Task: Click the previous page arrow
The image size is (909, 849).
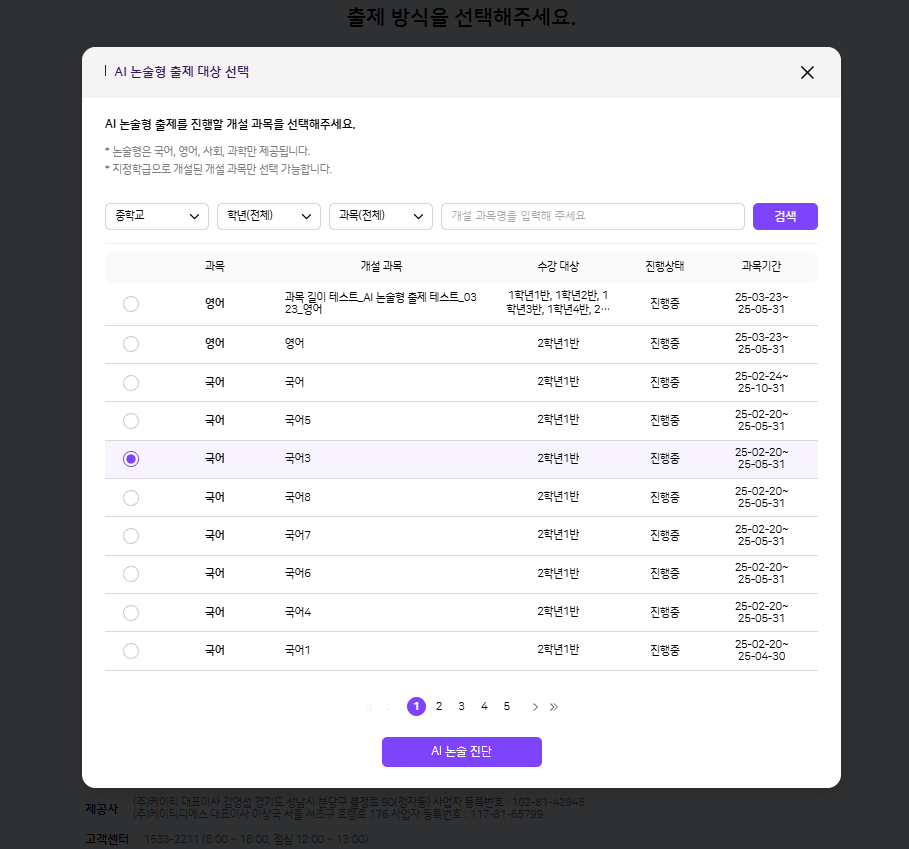Action: (x=388, y=707)
